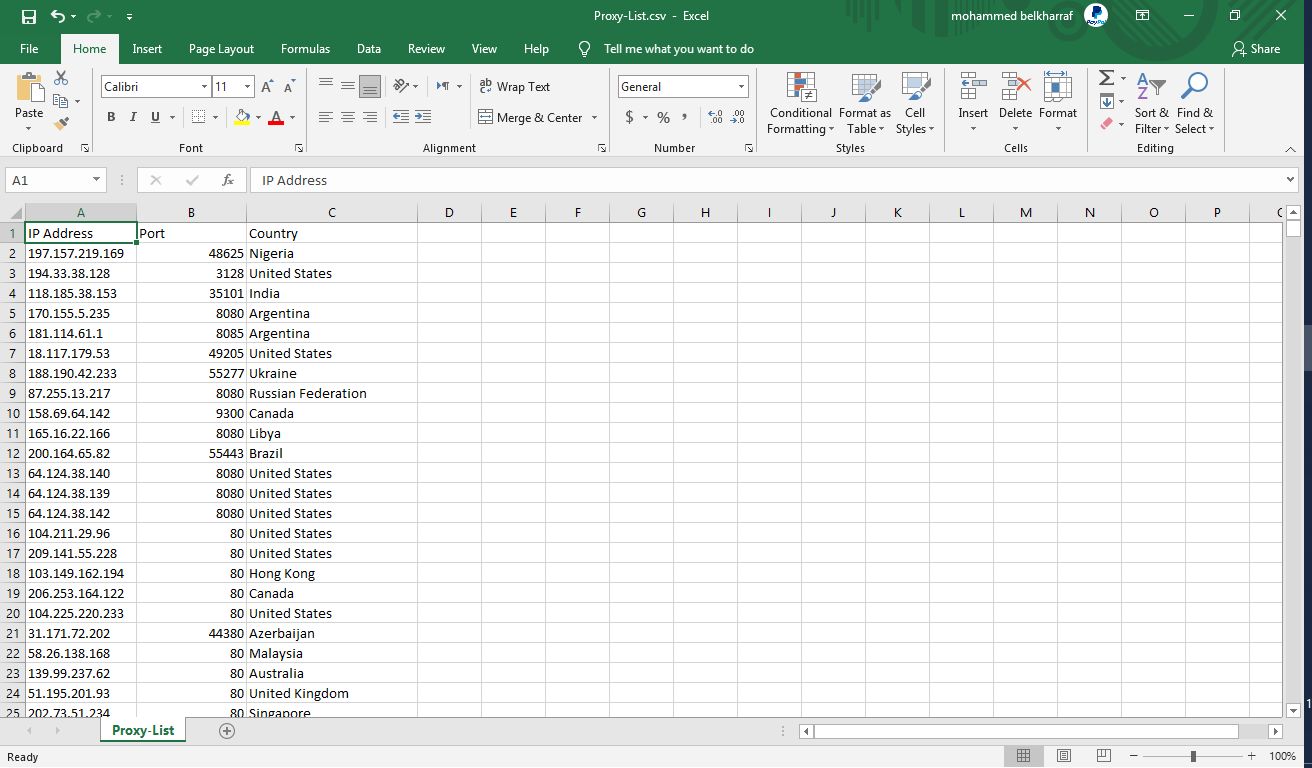Open the Format cells button menu
1312x768 pixels.
pos(1058,103)
